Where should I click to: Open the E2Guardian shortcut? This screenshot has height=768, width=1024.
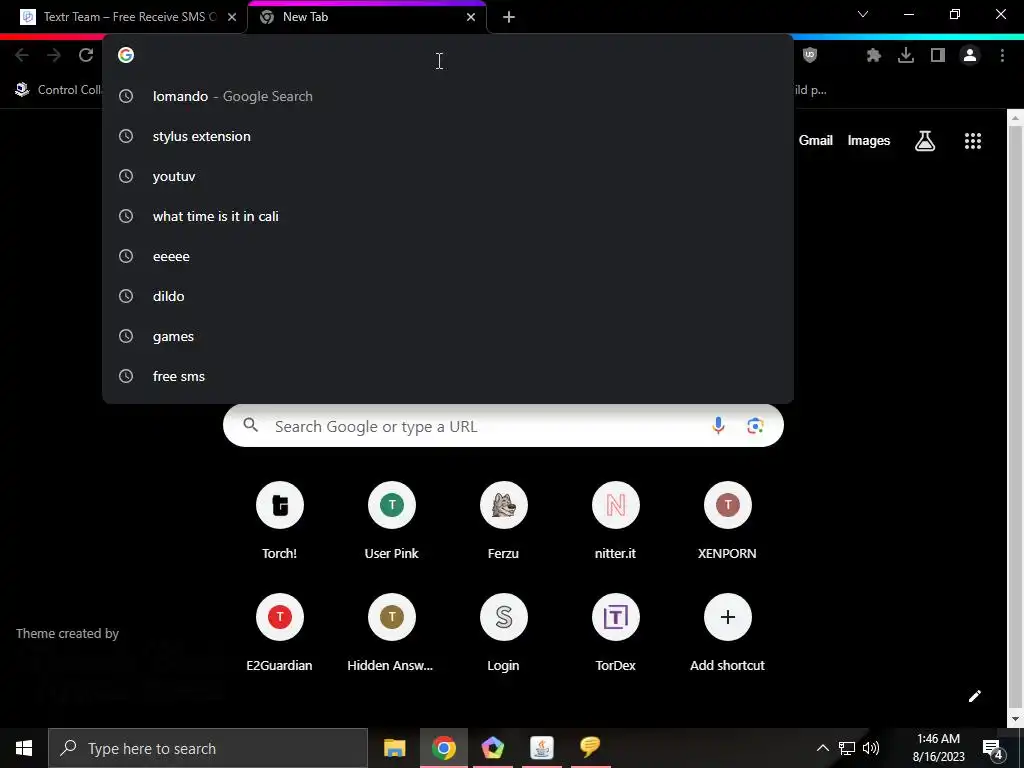280,633
